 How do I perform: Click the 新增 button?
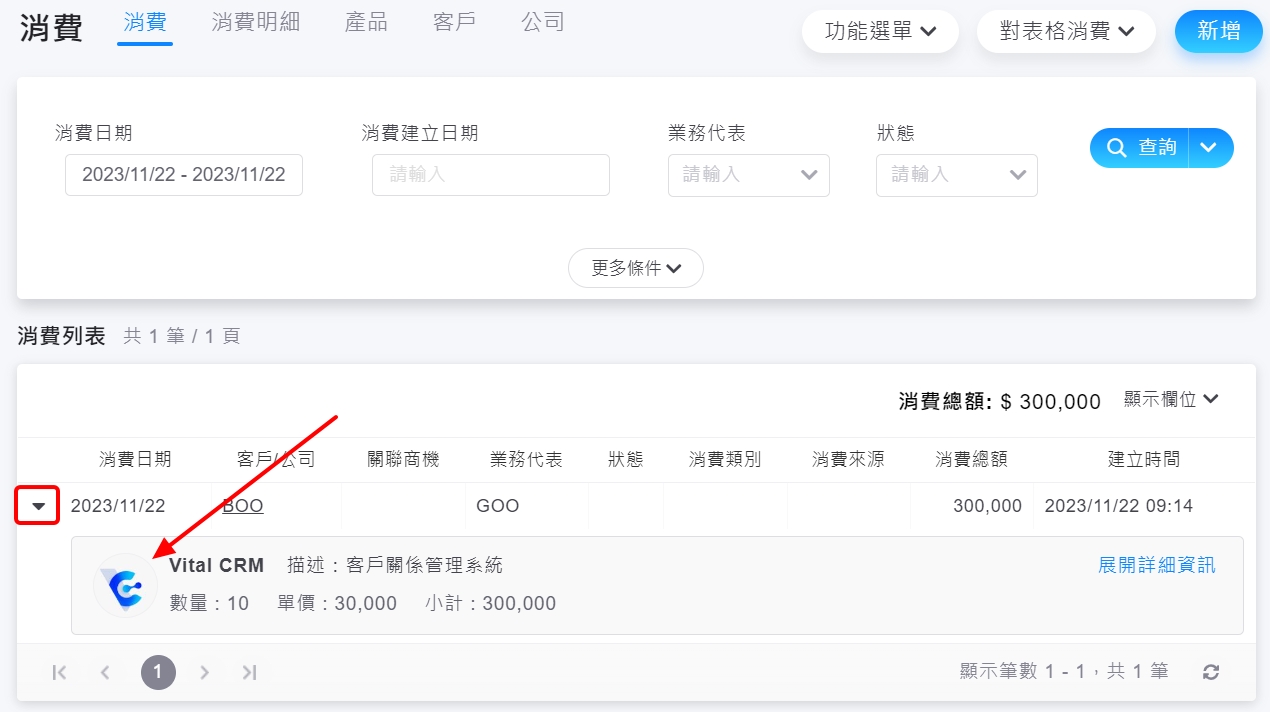tap(1218, 32)
